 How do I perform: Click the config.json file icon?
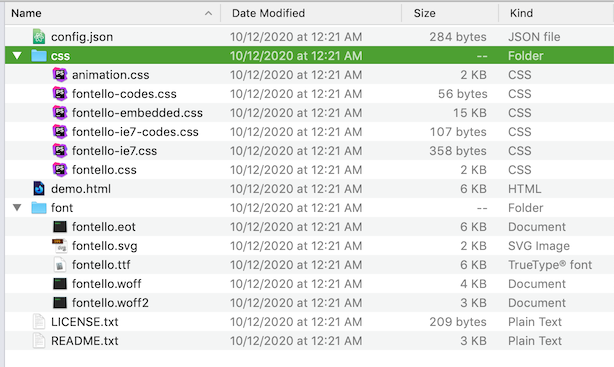click(x=39, y=36)
